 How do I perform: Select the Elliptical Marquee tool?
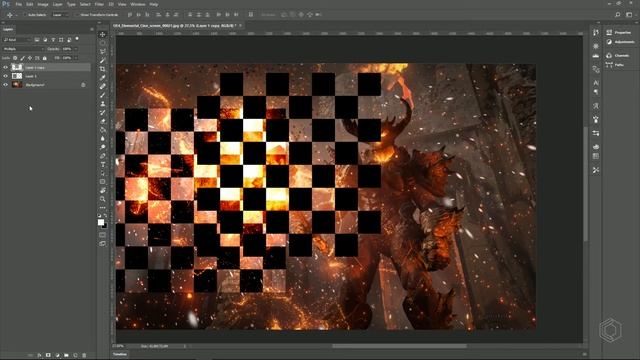point(102,43)
